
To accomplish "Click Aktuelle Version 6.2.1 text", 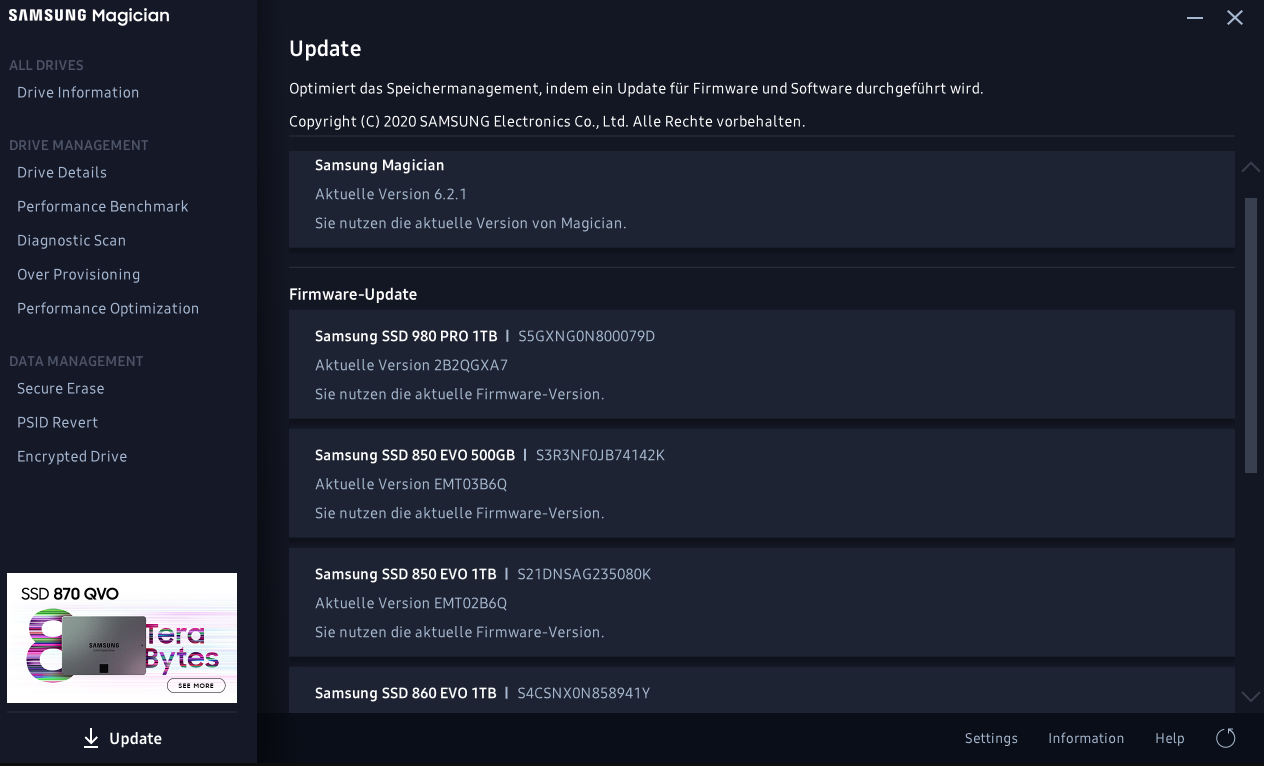I will pyautogui.click(x=391, y=194).
